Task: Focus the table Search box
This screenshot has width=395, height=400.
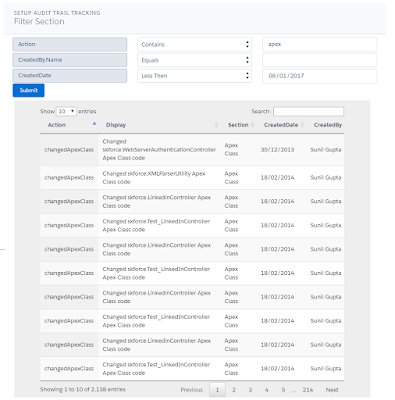Action: click(308, 111)
